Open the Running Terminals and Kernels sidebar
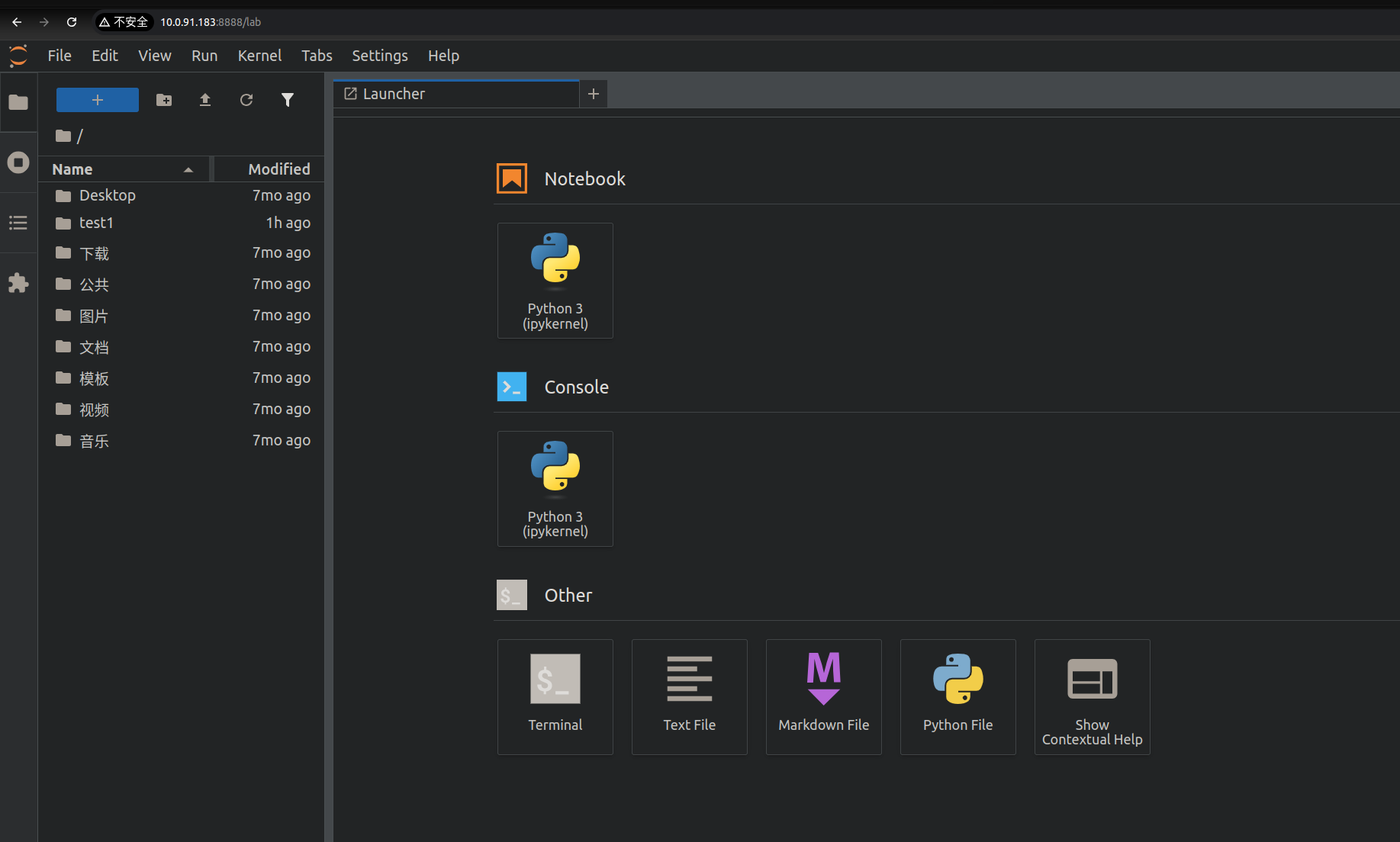The image size is (1400, 842). click(18, 162)
